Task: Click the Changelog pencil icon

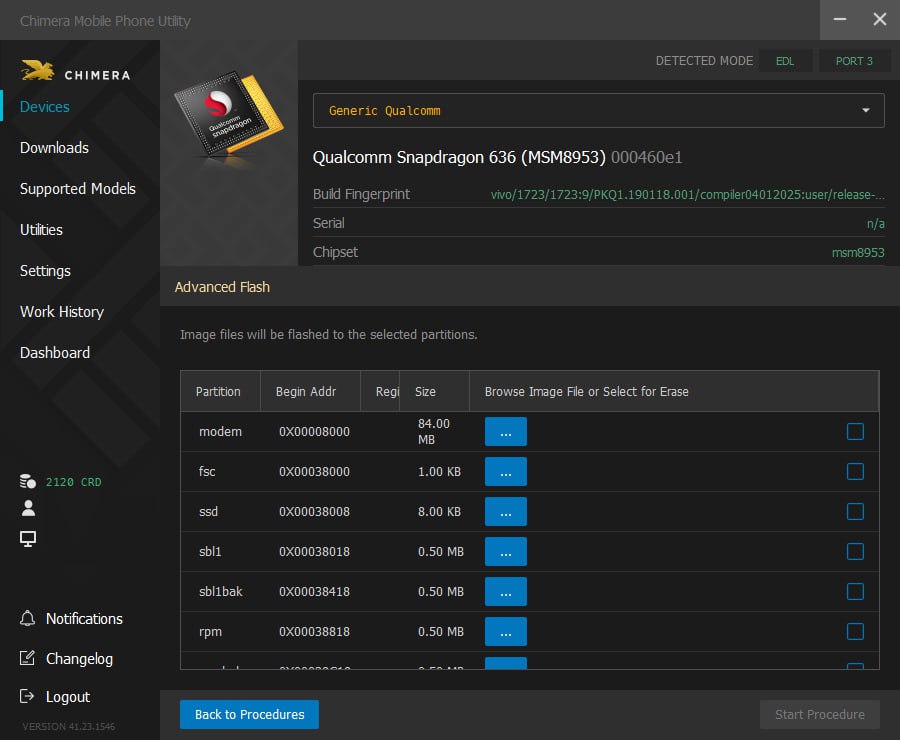Action: pyautogui.click(x=28, y=659)
